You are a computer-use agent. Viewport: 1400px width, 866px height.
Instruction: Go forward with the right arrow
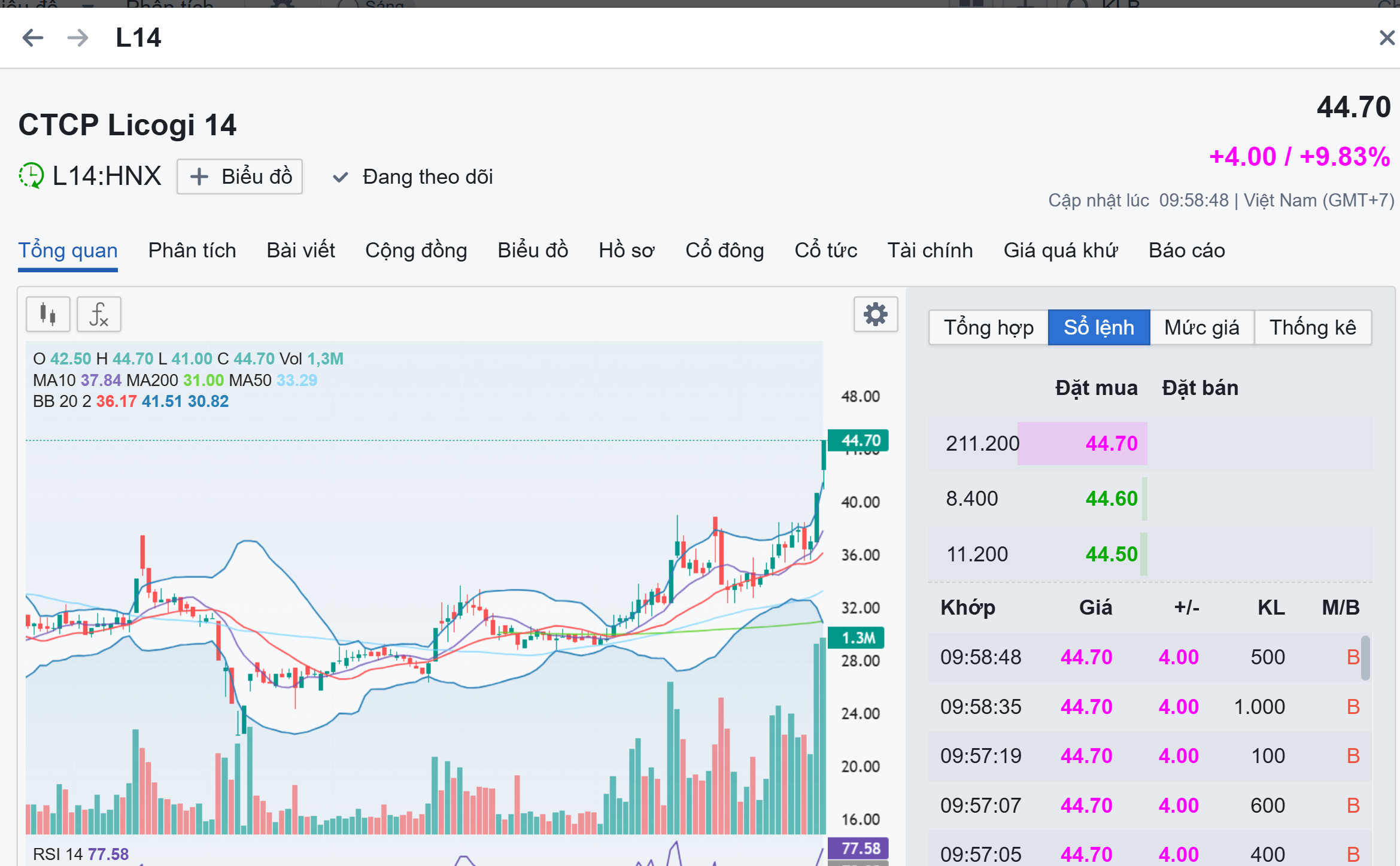(78, 38)
